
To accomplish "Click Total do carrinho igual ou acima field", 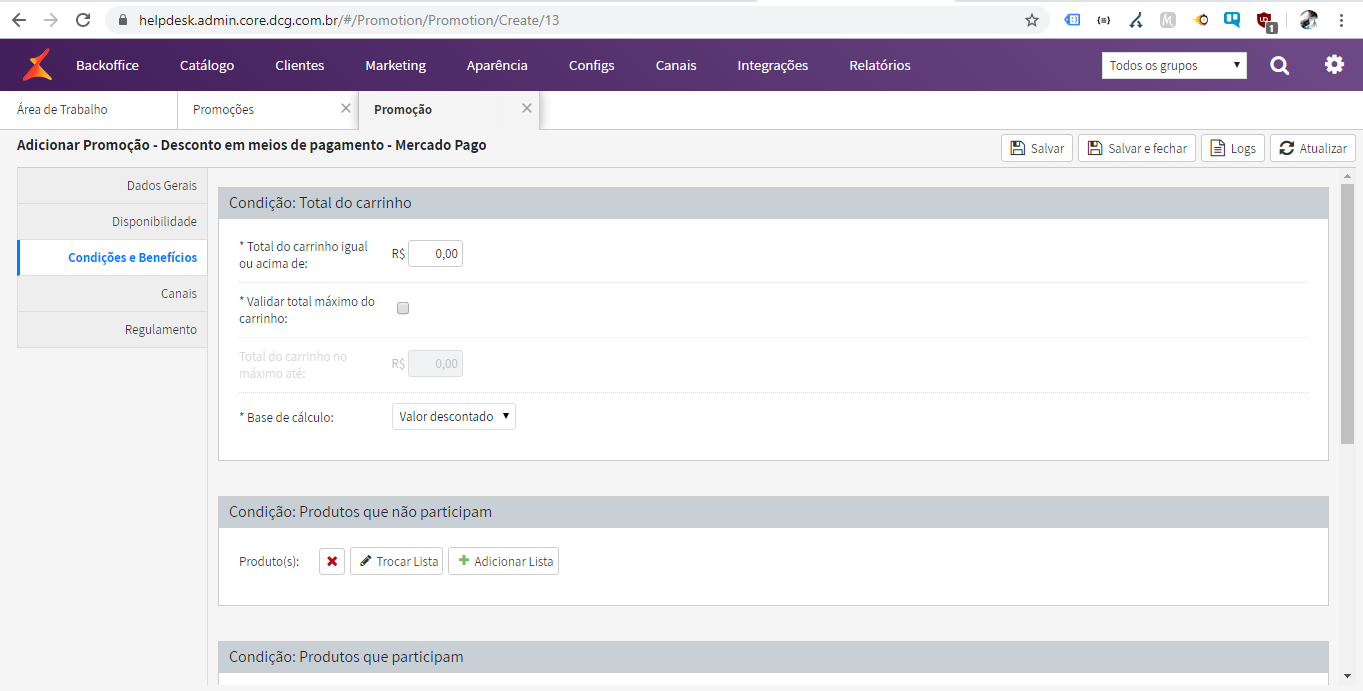I will [435, 254].
